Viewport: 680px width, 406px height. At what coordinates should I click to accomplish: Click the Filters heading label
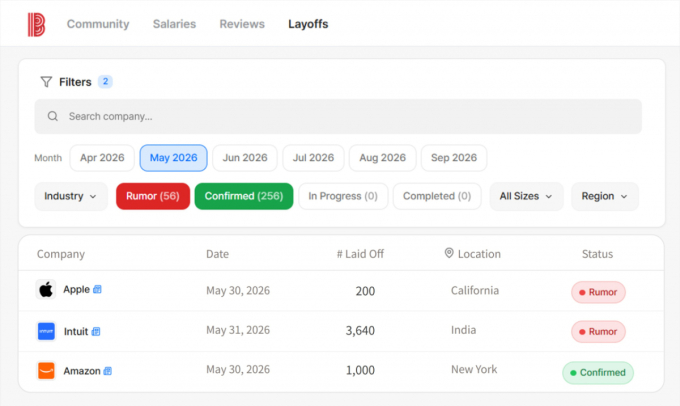click(x=75, y=82)
